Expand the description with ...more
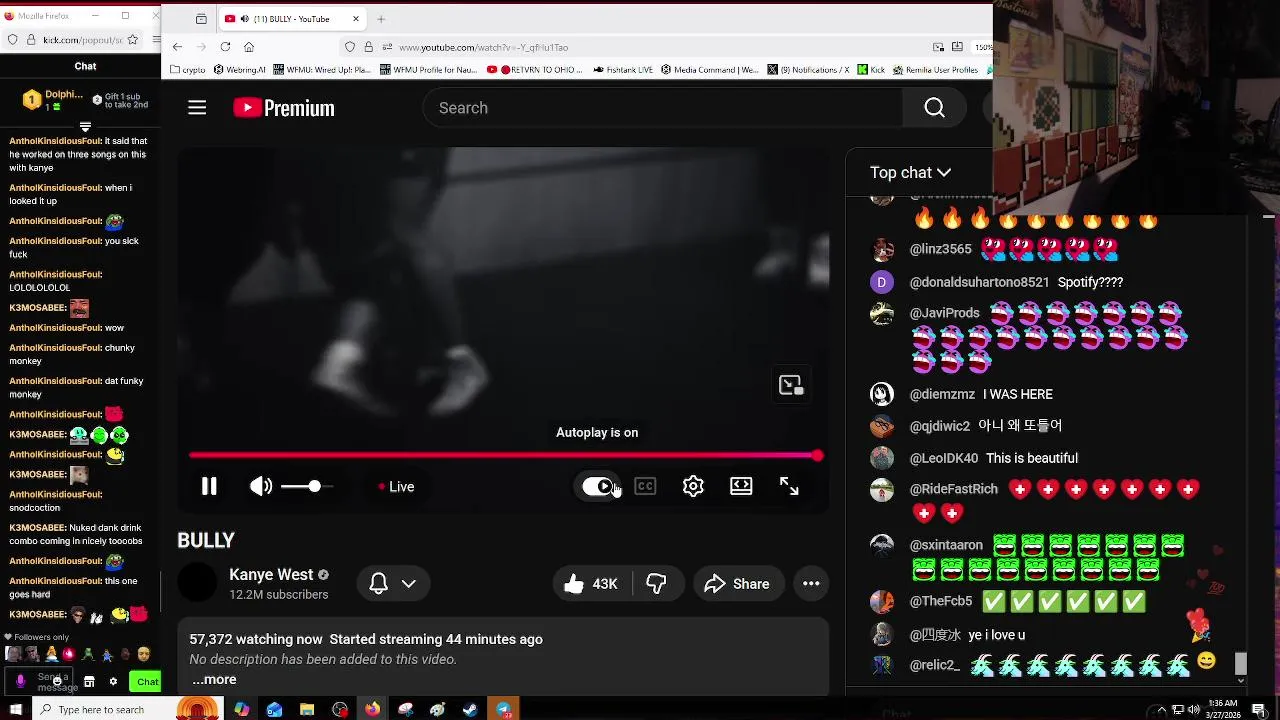The height and width of the screenshot is (720, 1280). tap(214, 680)
